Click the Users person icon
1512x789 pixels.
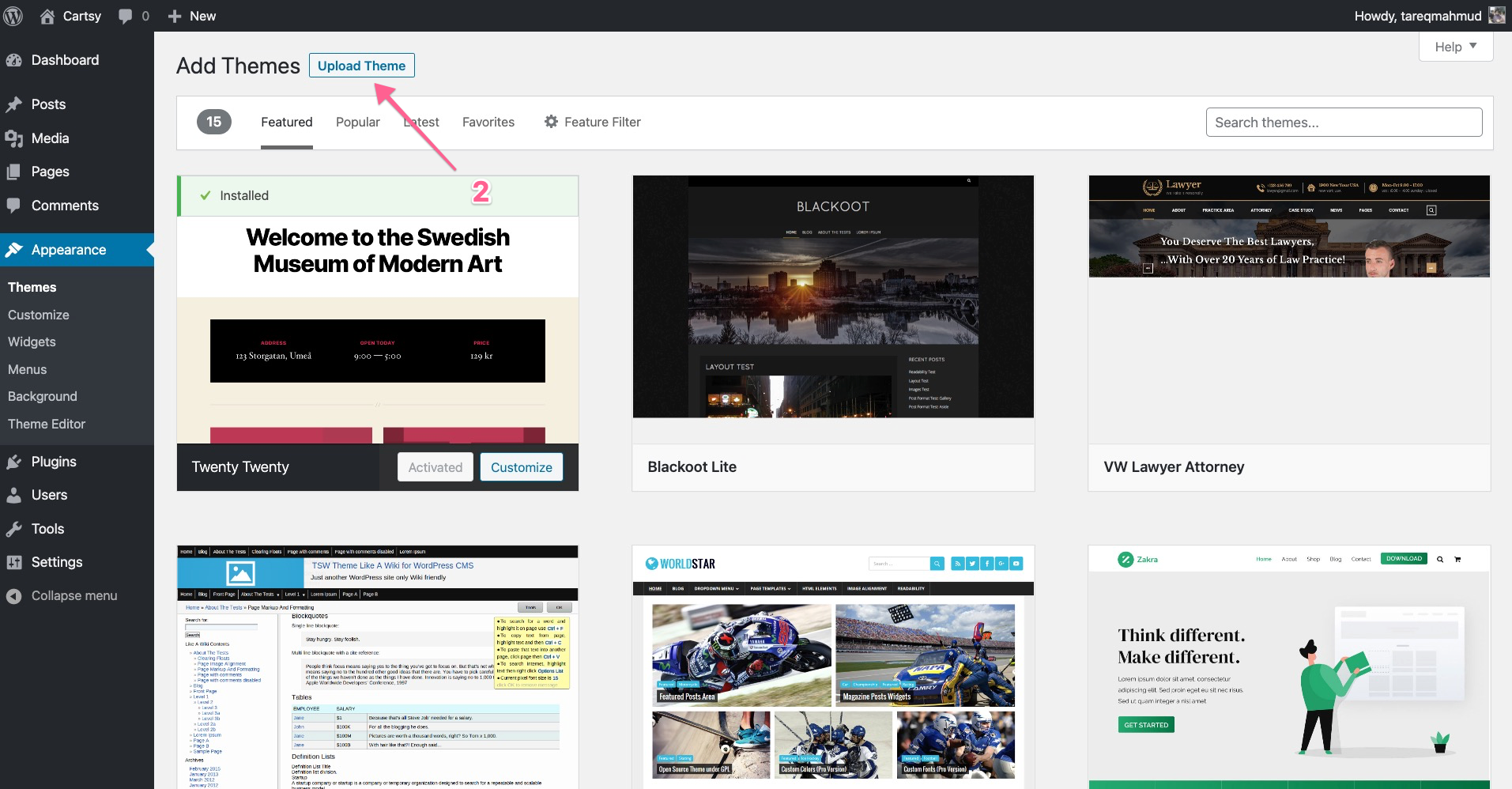pyautogui.click(x=13, y=495)
